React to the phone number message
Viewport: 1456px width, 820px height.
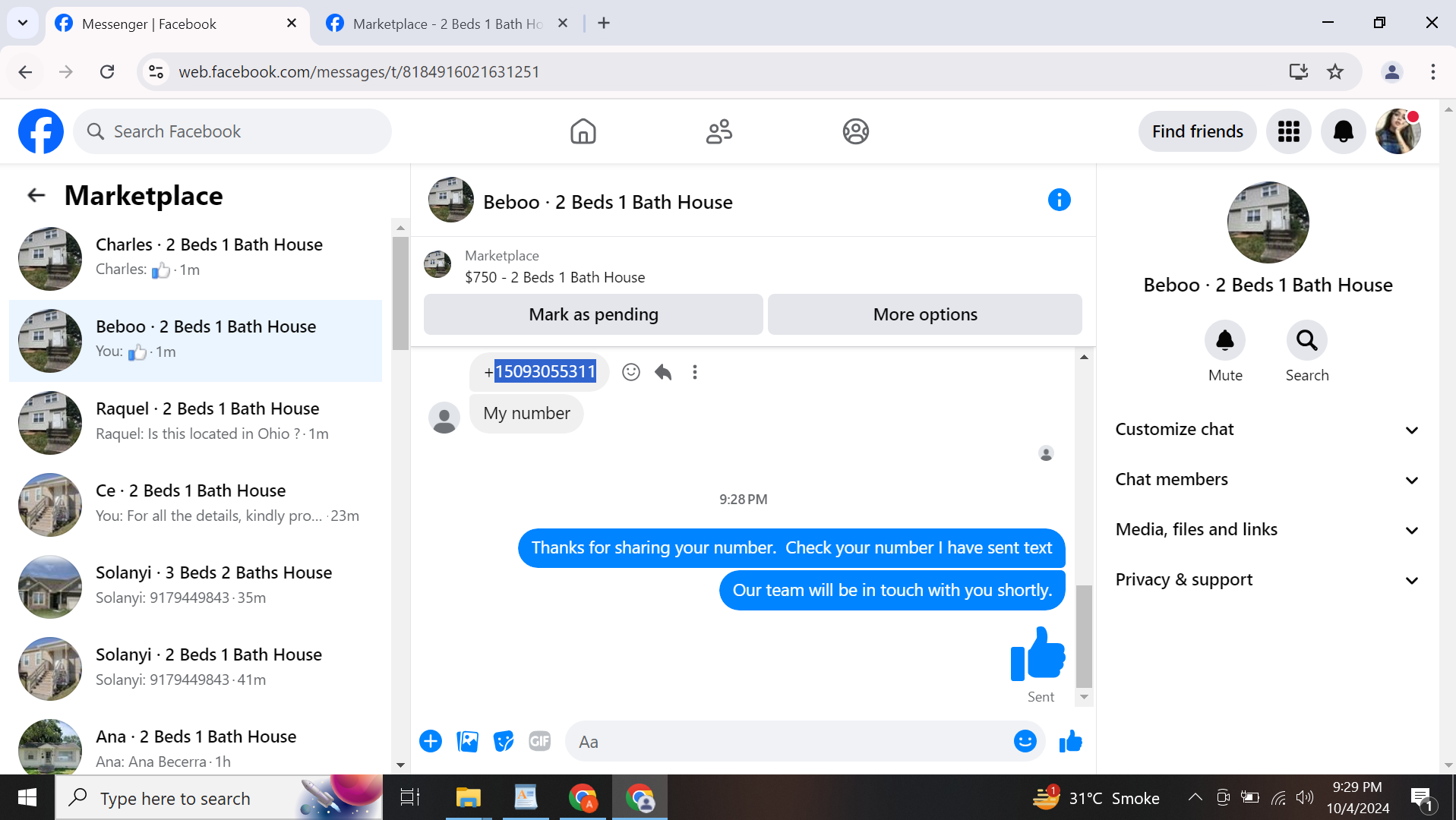click(630, 372)
